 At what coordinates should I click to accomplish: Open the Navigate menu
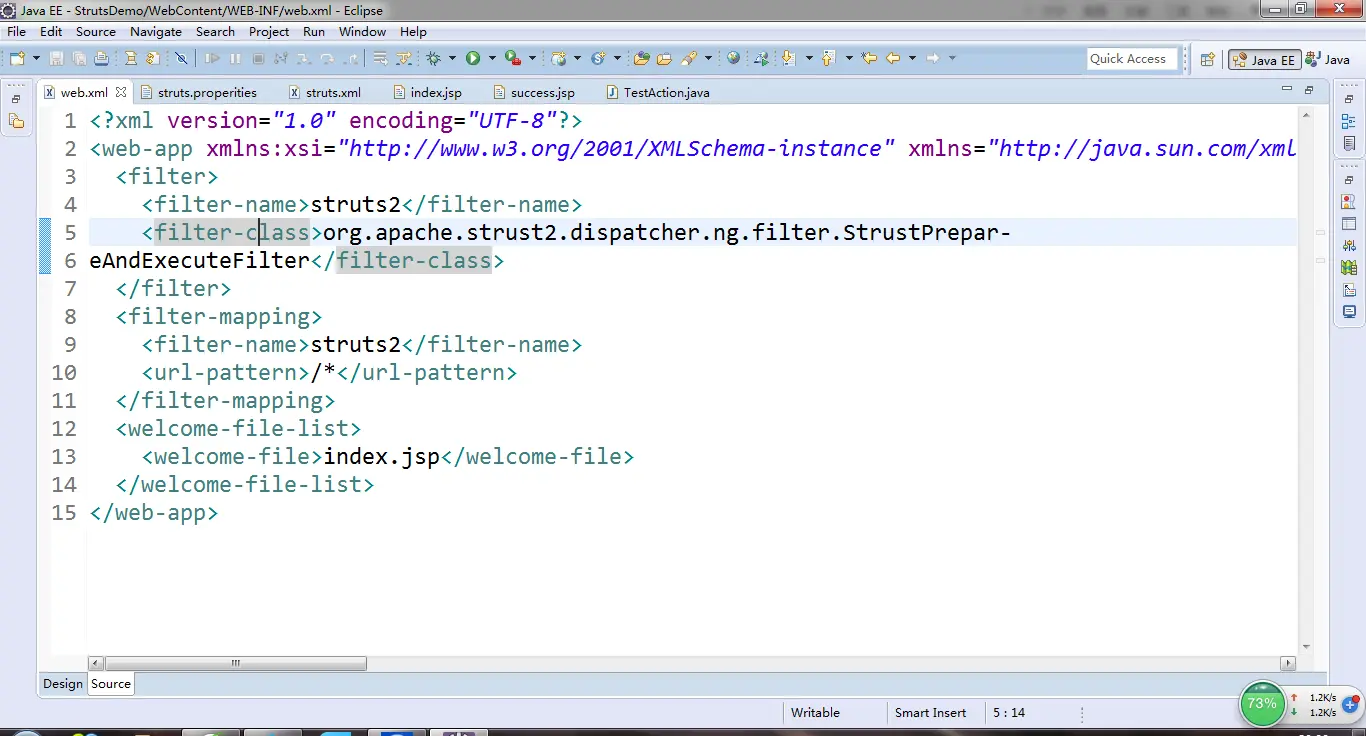156,32
